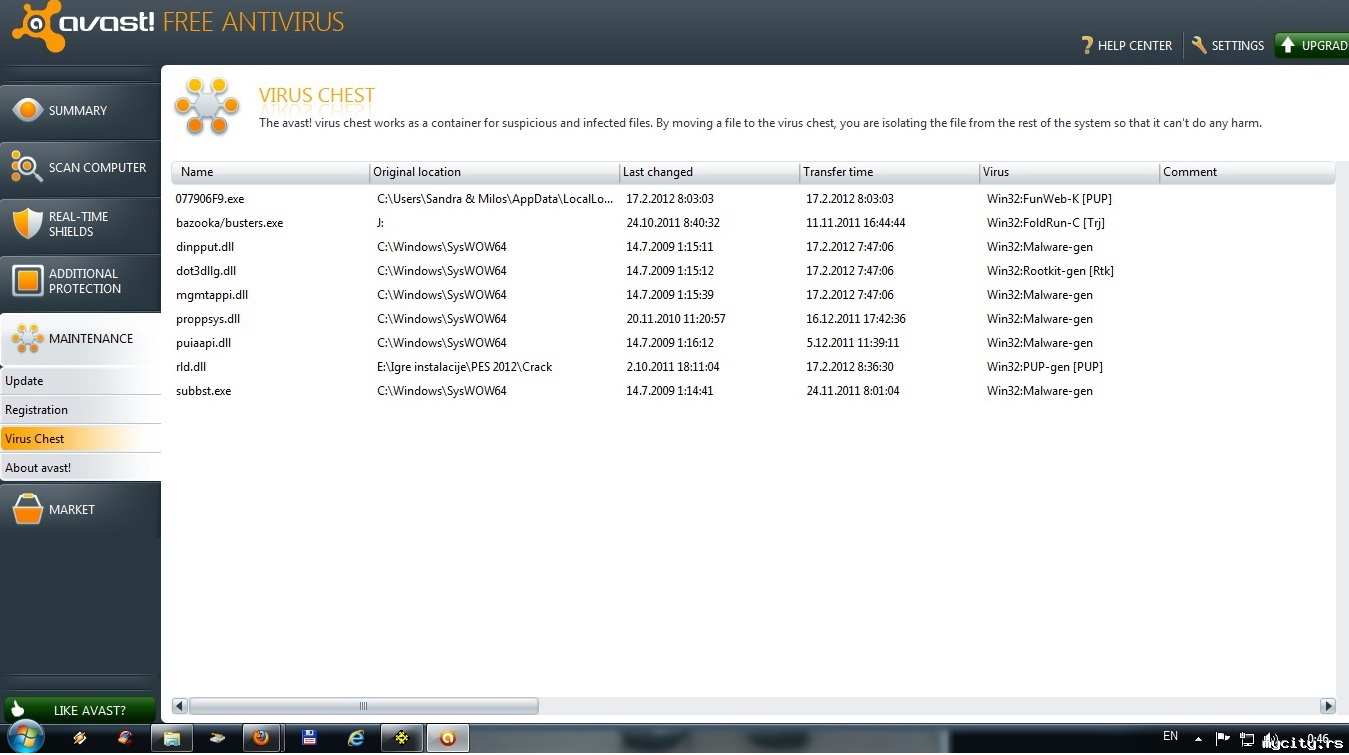The height and width of the screenshot is (755, 1349).
Task: Click the J: location of bazooka/busters.exe
Action: click(381, 223)
